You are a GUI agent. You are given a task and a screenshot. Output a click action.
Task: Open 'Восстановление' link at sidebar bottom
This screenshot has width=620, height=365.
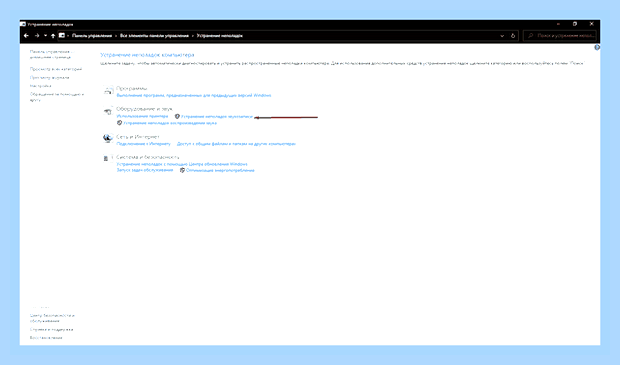click(x=46, y=338)
